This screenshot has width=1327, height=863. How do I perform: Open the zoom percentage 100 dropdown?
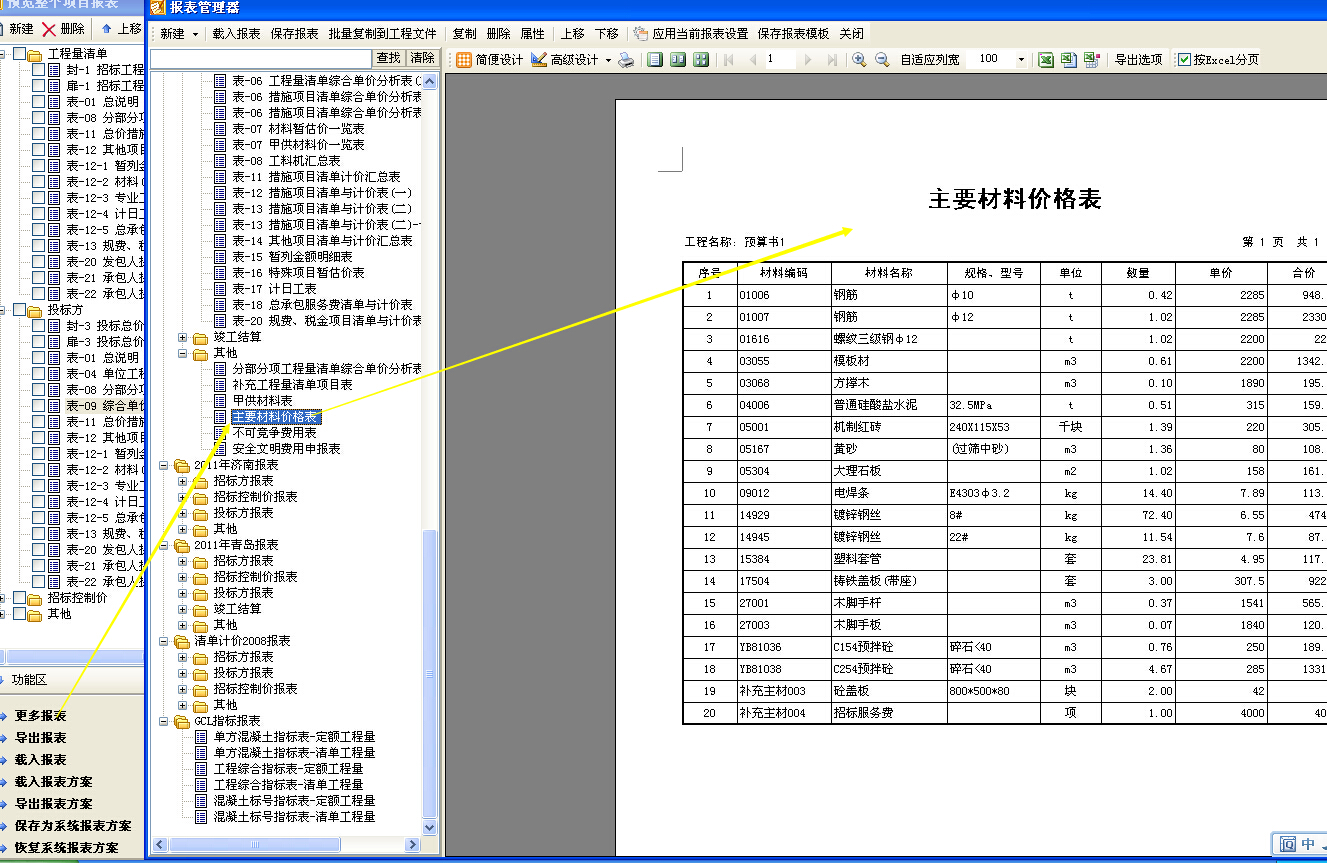(1021, 60)
